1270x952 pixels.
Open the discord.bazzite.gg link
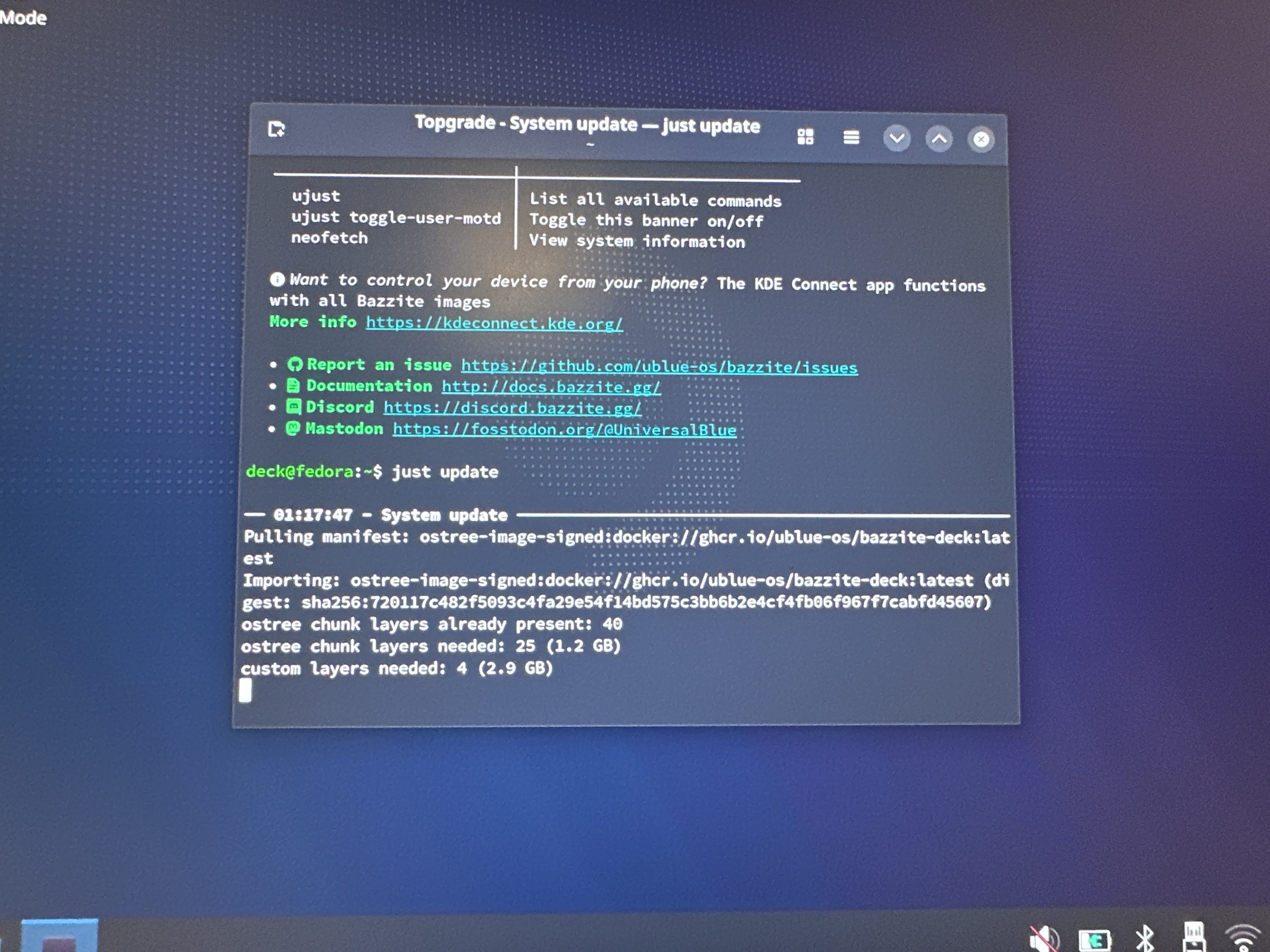click(x=512, y=408)
